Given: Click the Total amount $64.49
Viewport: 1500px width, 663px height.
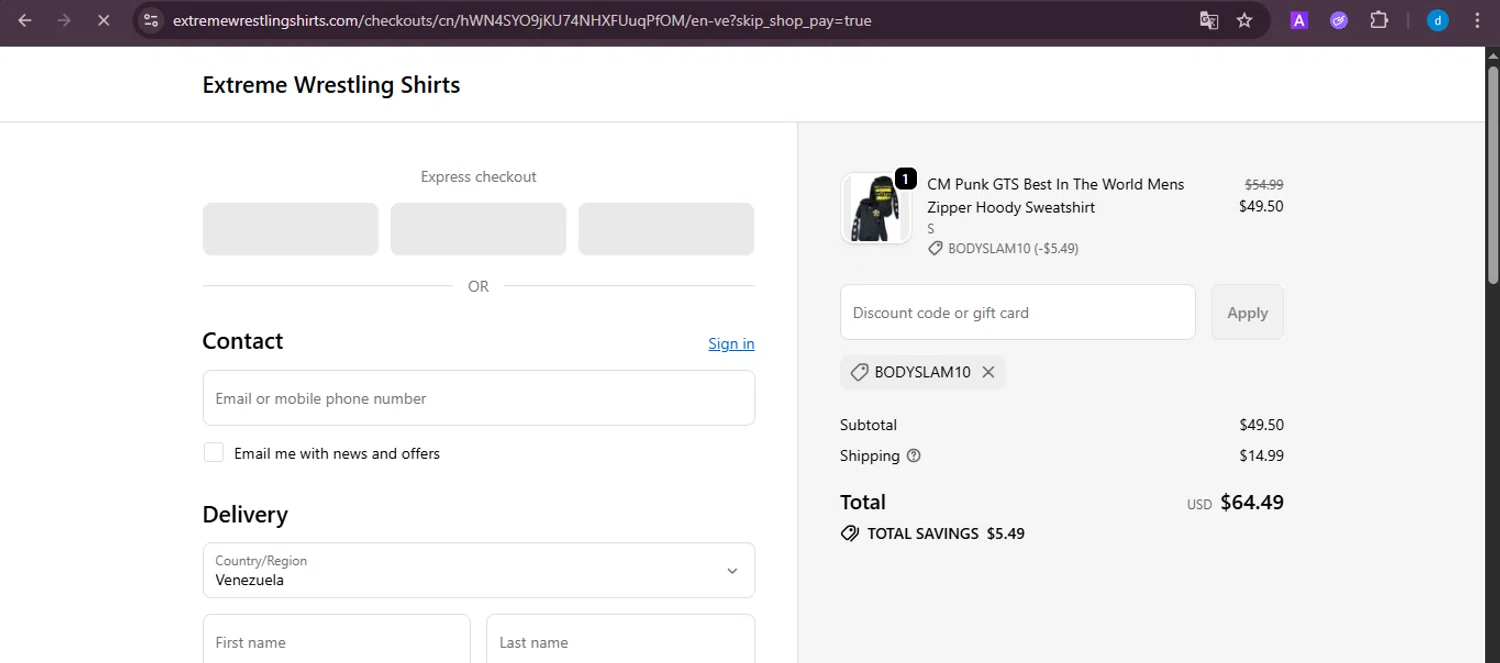Looking at the screenshot, I should tap(1252, 502).
